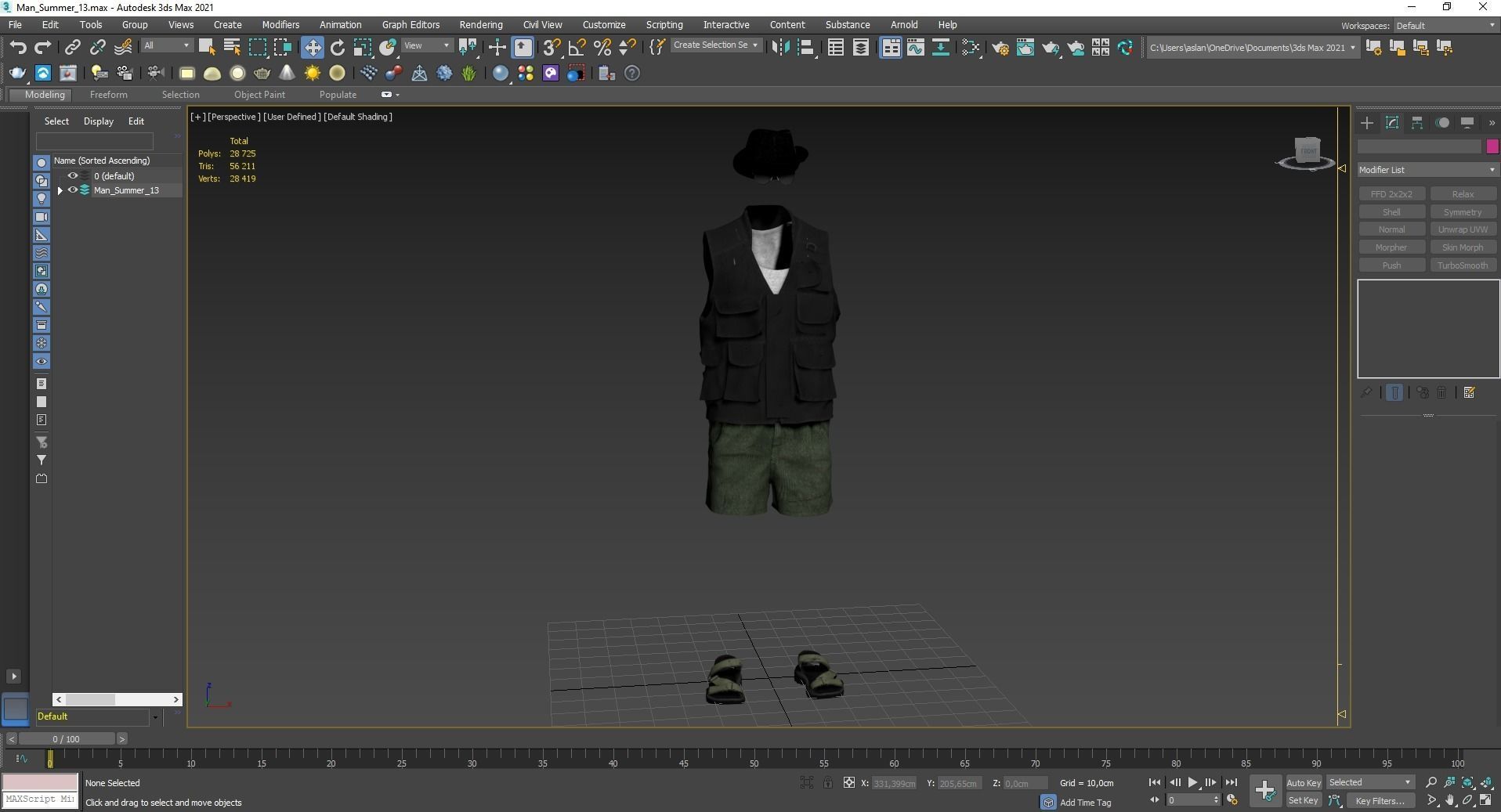1501x812 pixels.
Task: Click the Play Animation button
Action: coord(1192,782)
